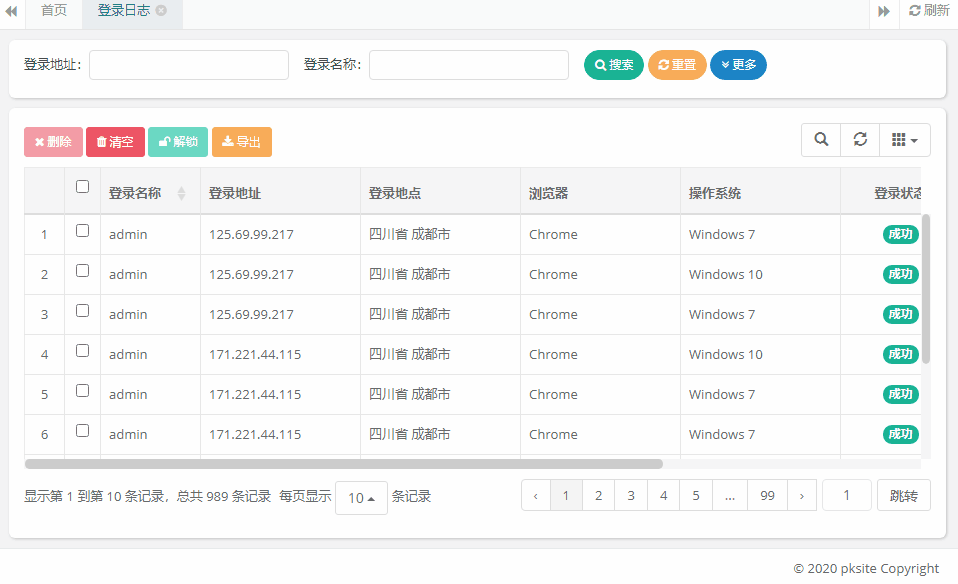Collapse tabs using the left double-arrow icon
The image size is (958, 584).
[11, 12]
